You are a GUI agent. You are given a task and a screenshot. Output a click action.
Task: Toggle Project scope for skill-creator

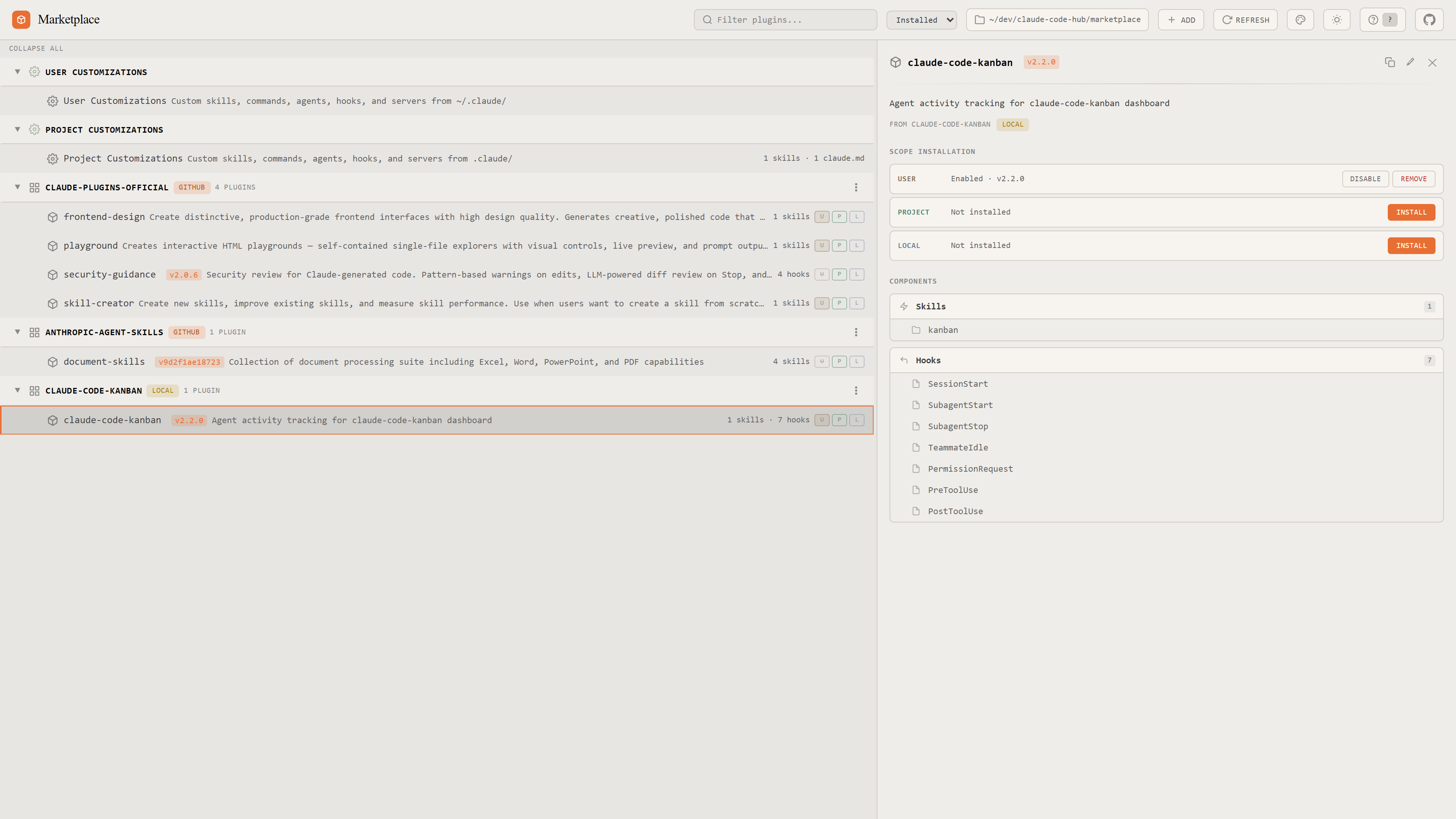(x=839, y=303)
